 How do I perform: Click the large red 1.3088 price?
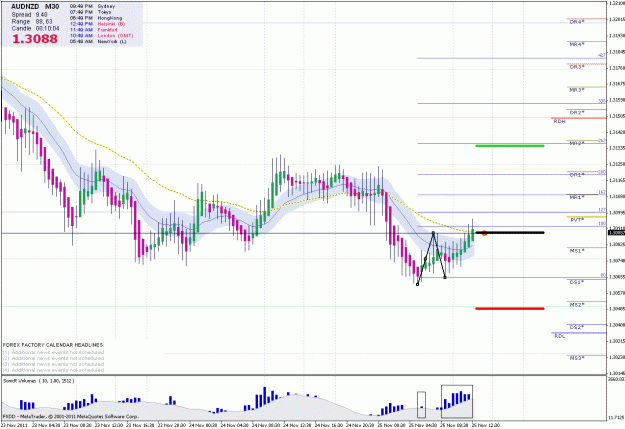35,39
